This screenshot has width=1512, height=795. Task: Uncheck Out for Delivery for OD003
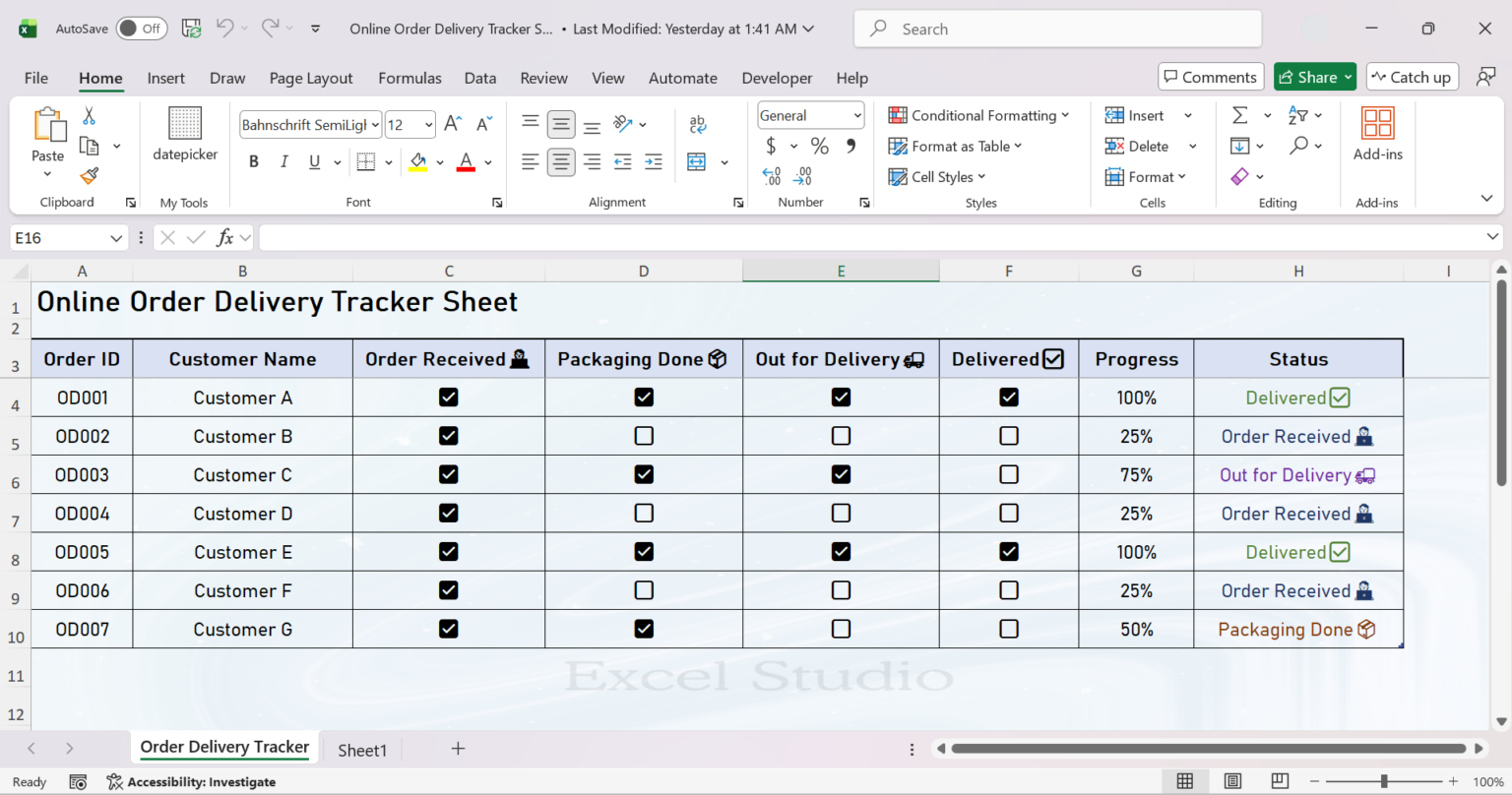[841, 474]
